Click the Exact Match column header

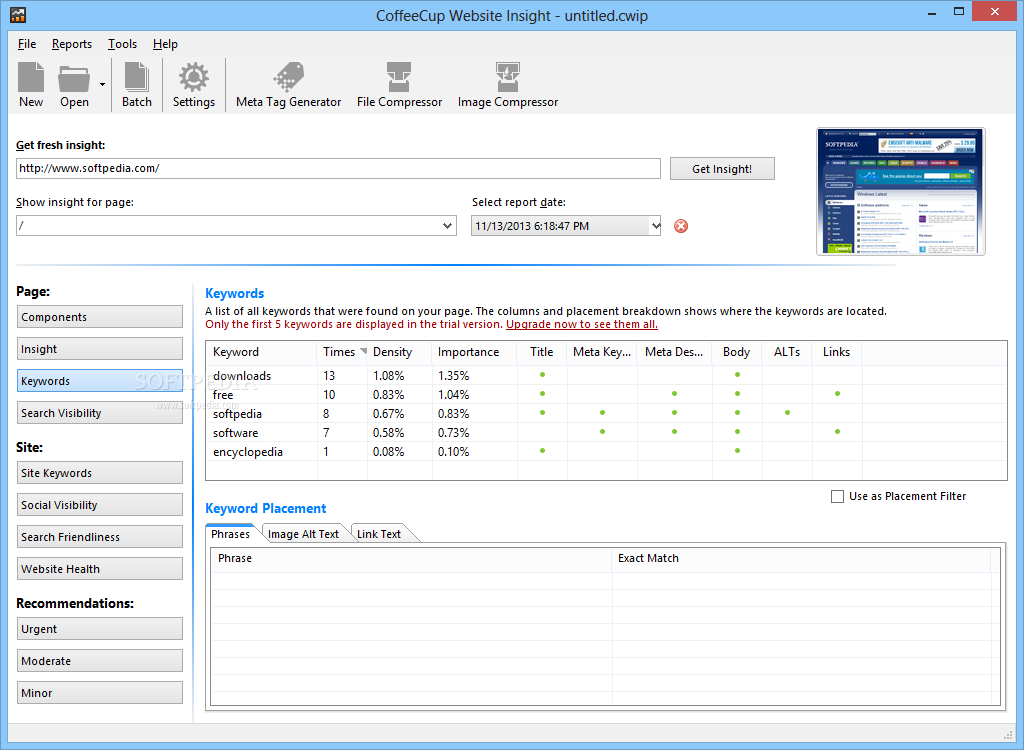pos(801,559)
